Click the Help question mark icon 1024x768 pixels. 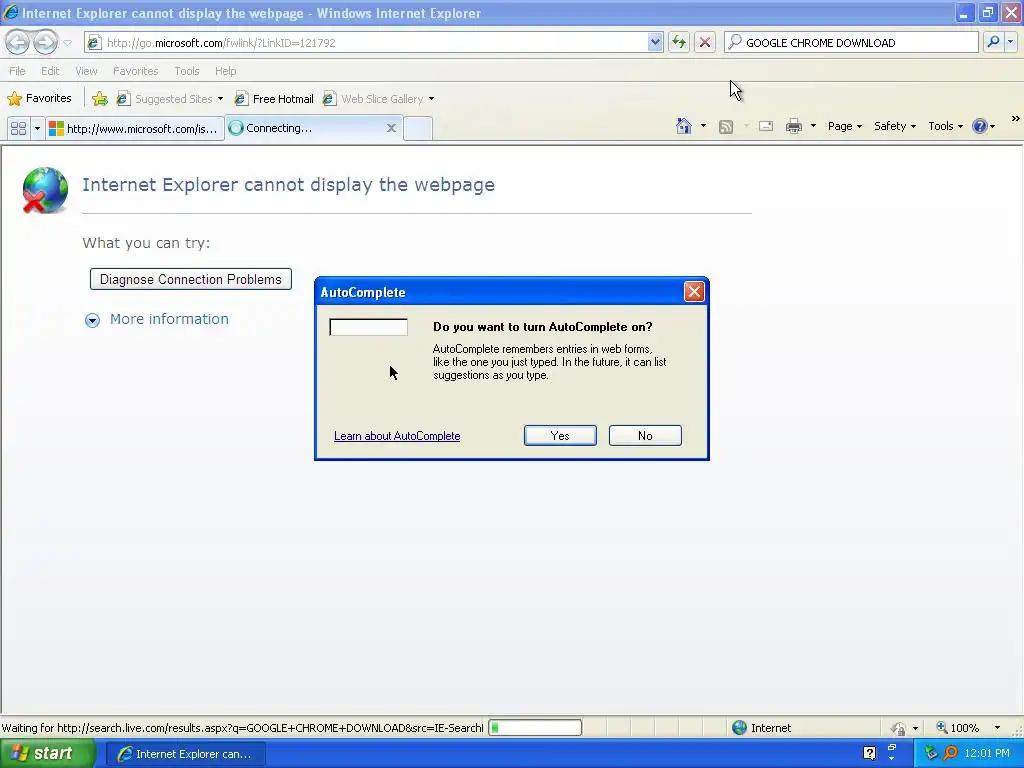tap(980, 126)
